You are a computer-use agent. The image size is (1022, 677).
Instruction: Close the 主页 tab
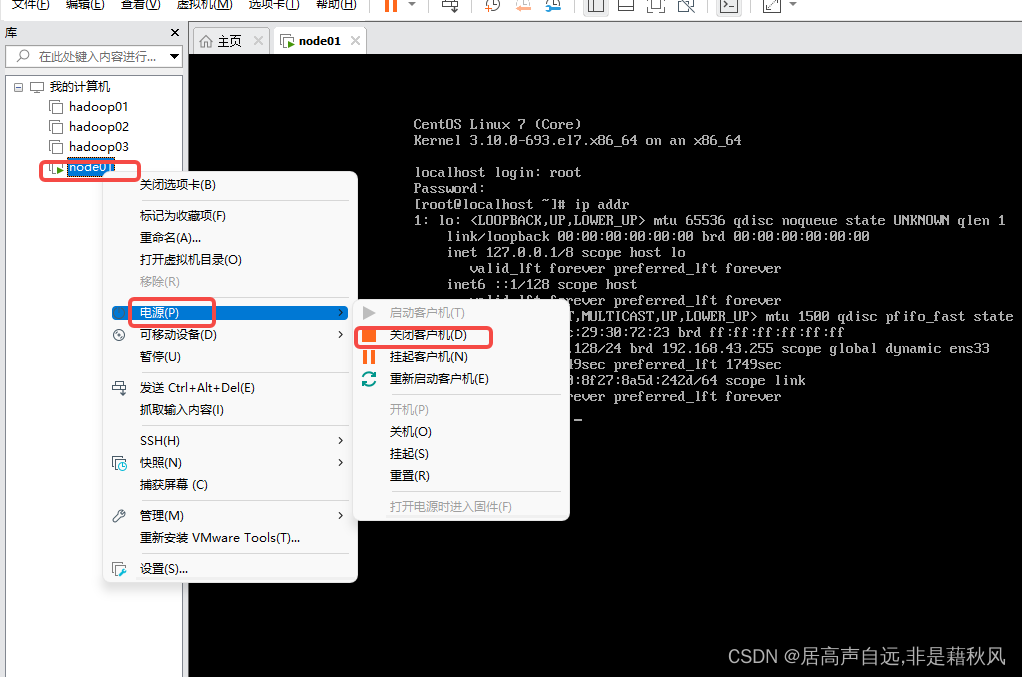258,40
